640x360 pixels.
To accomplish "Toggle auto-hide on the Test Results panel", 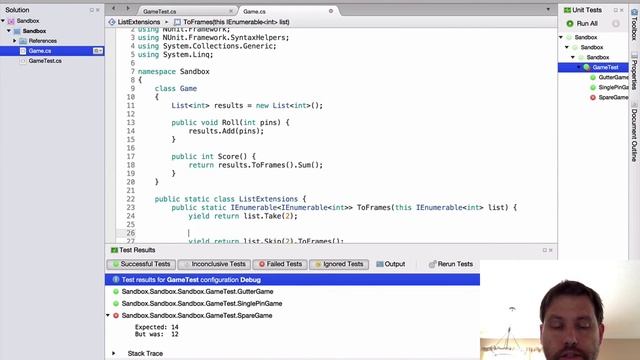I will coord(544,250).
